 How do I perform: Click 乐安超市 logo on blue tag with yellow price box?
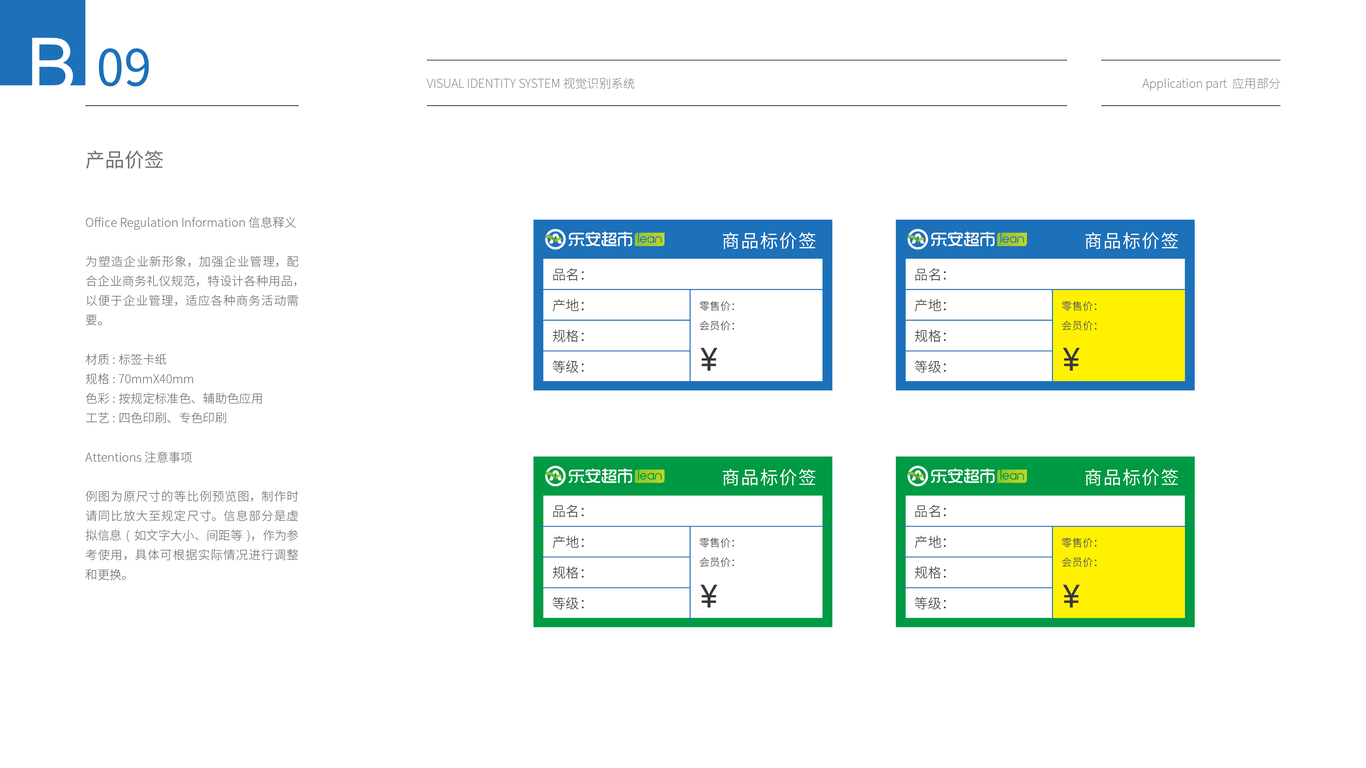click(x=967, y=239)
